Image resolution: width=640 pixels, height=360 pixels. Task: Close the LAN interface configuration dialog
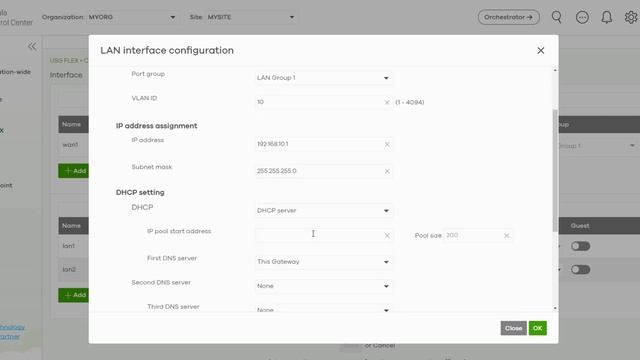point(540,51)
